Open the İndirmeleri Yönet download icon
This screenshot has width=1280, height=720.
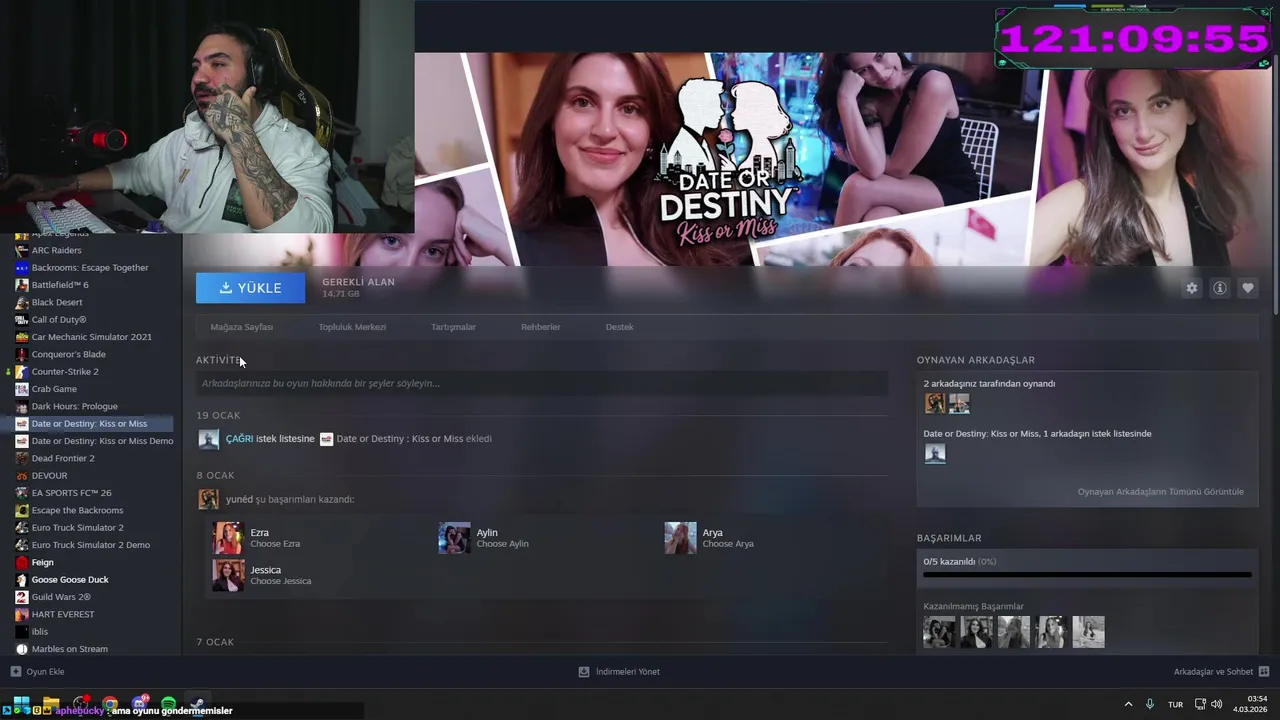tap(584, 672)
